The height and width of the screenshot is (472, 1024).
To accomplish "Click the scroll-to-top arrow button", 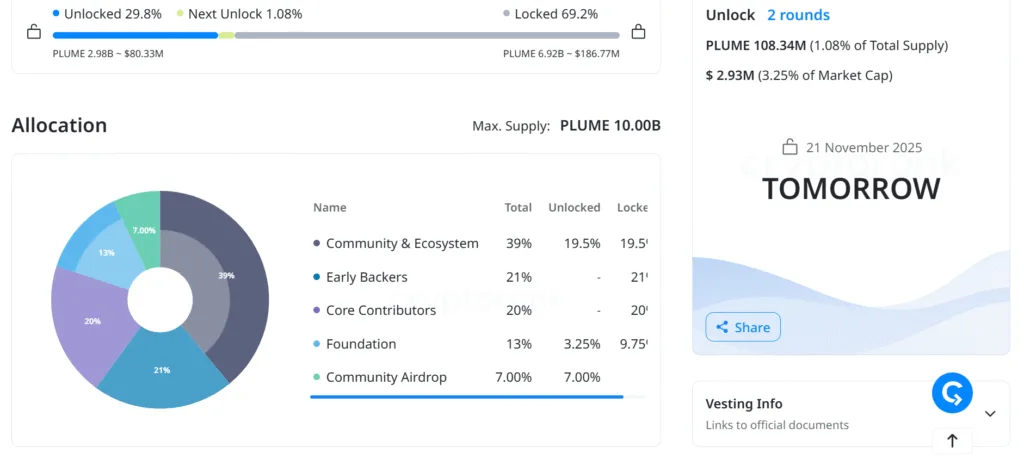I will coord(952,441).
